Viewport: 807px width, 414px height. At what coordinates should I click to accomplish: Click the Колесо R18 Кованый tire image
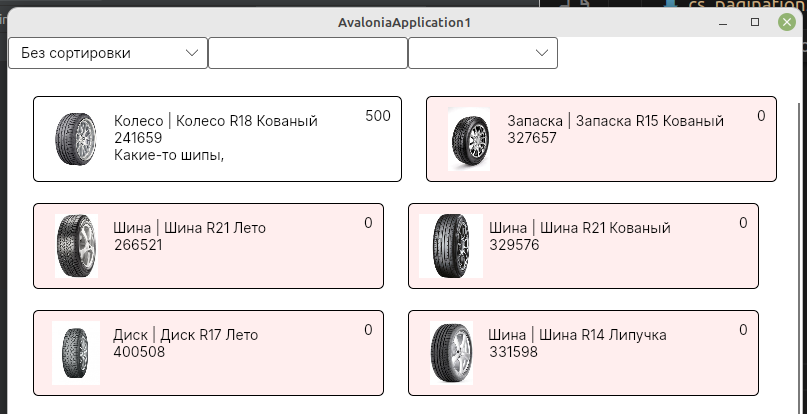[75, 139]
